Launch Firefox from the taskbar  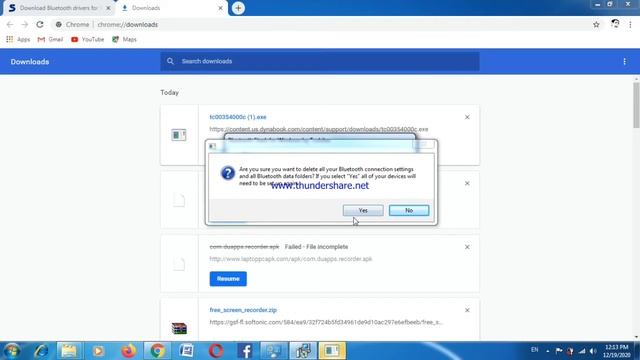[128, 351]
